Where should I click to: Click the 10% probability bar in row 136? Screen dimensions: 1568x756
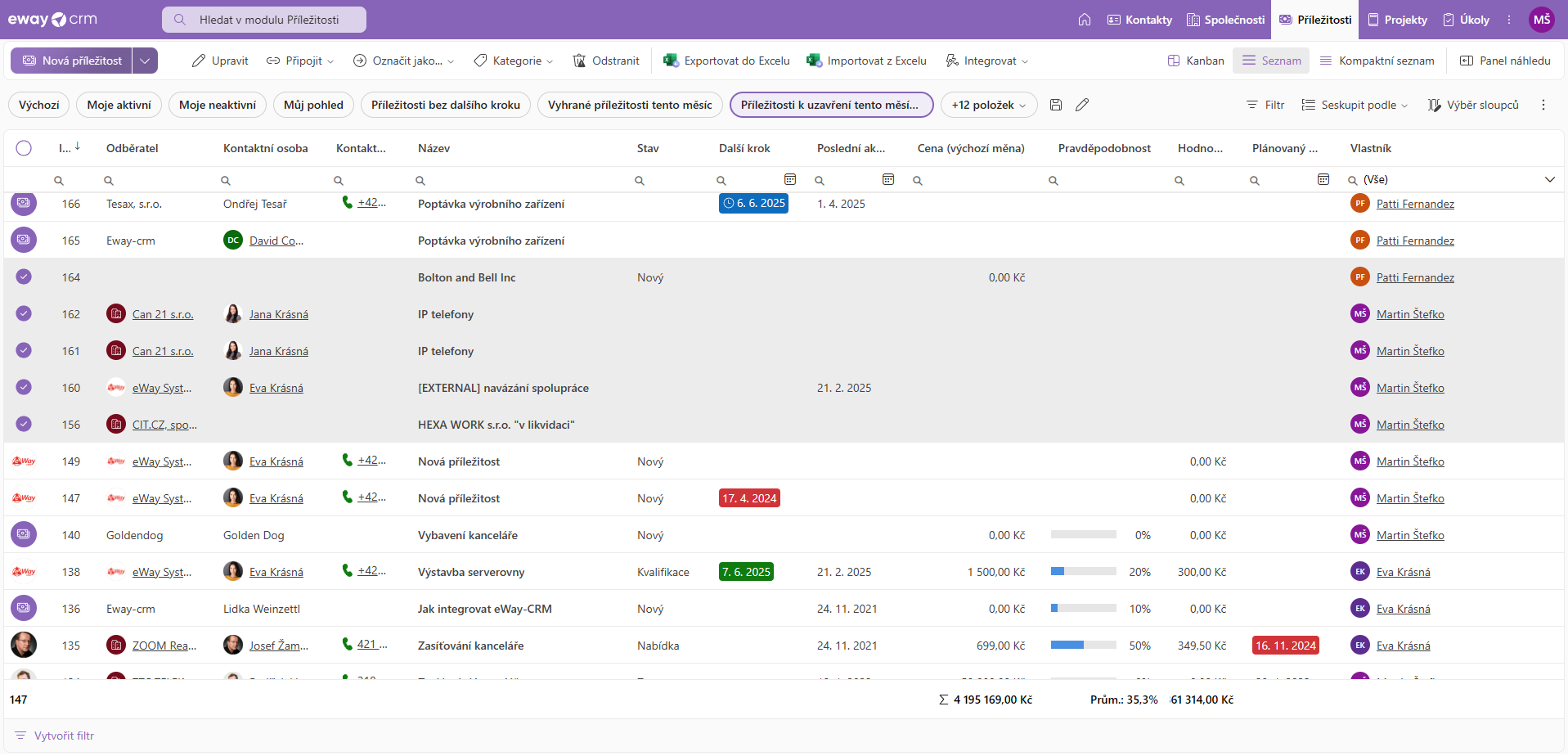tap(1084, 608)
